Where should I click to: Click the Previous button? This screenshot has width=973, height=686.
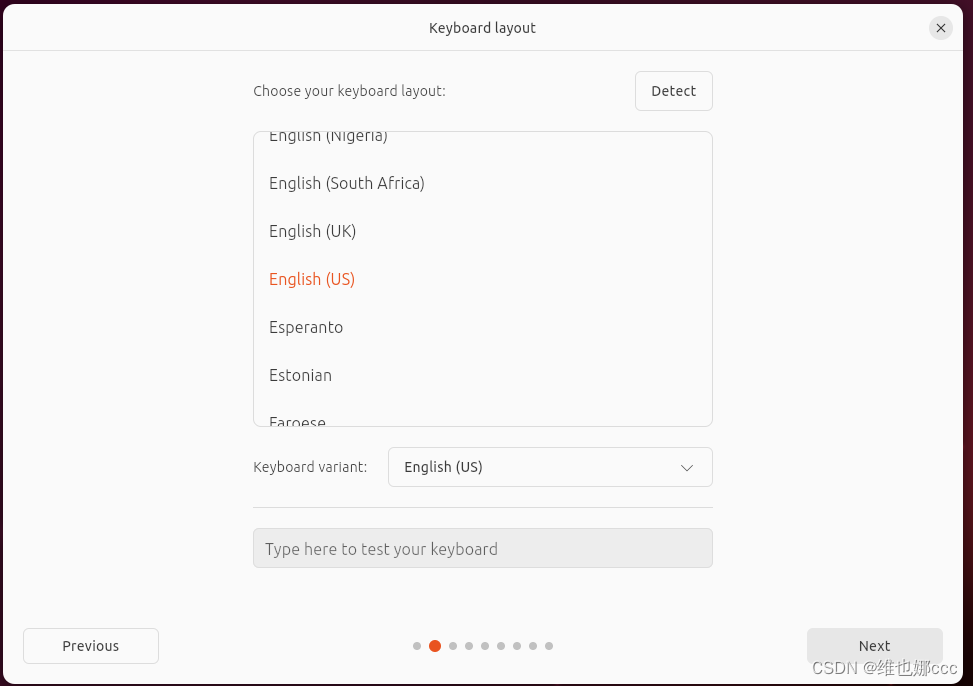pyautogui.click(x=90, y=645)
